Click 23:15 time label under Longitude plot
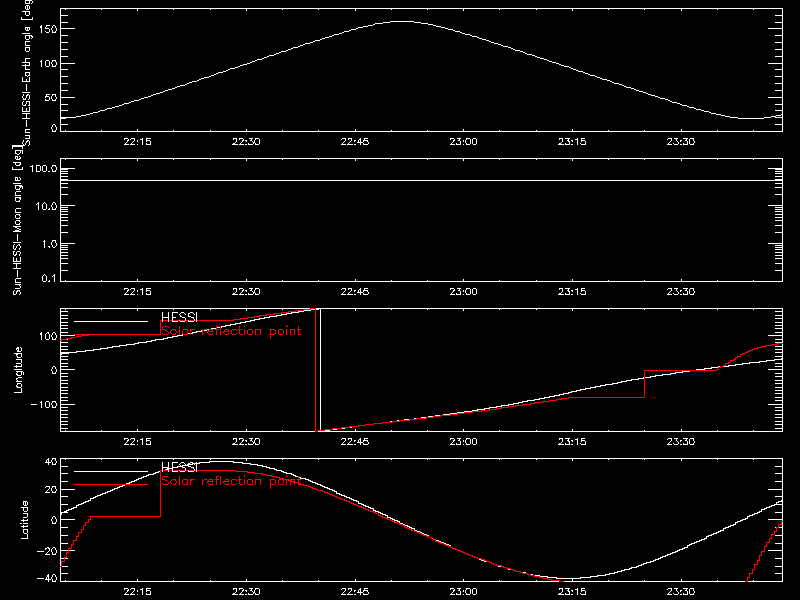 572,442
